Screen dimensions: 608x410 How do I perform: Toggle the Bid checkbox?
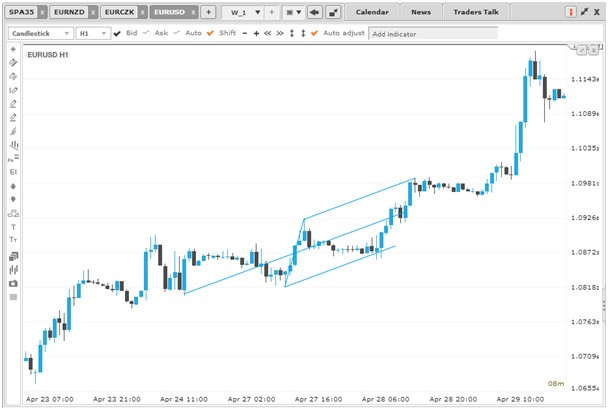coord(119,33)
